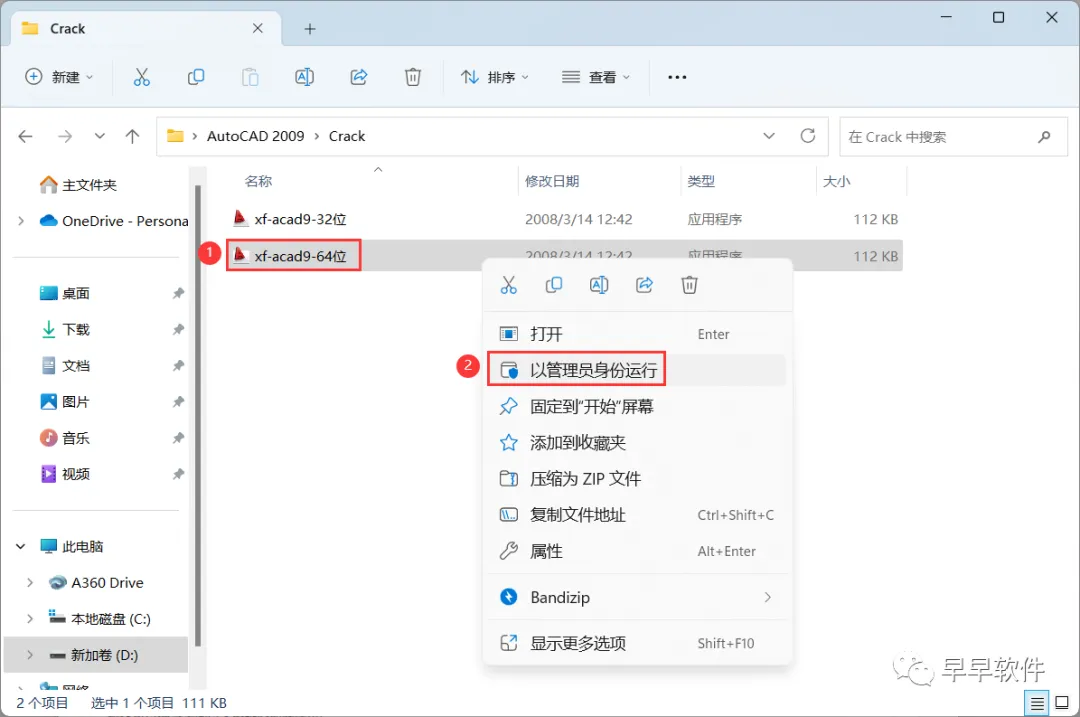Click Delete icon in context menu
Viewport: 1080px width, 717px height.
pyautogui.click(x=689, y=285)
